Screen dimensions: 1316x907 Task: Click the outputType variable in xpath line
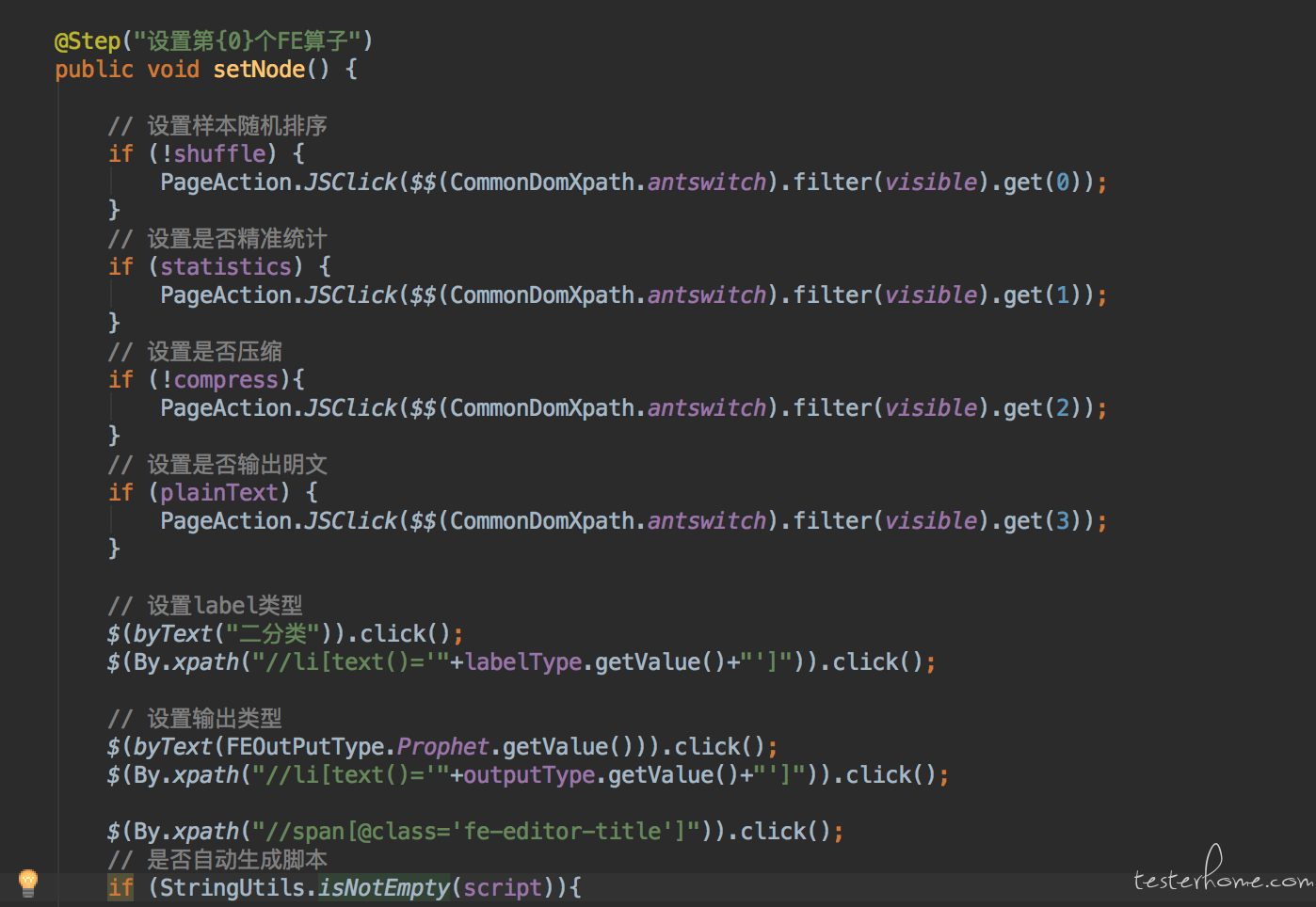[529, 775]
